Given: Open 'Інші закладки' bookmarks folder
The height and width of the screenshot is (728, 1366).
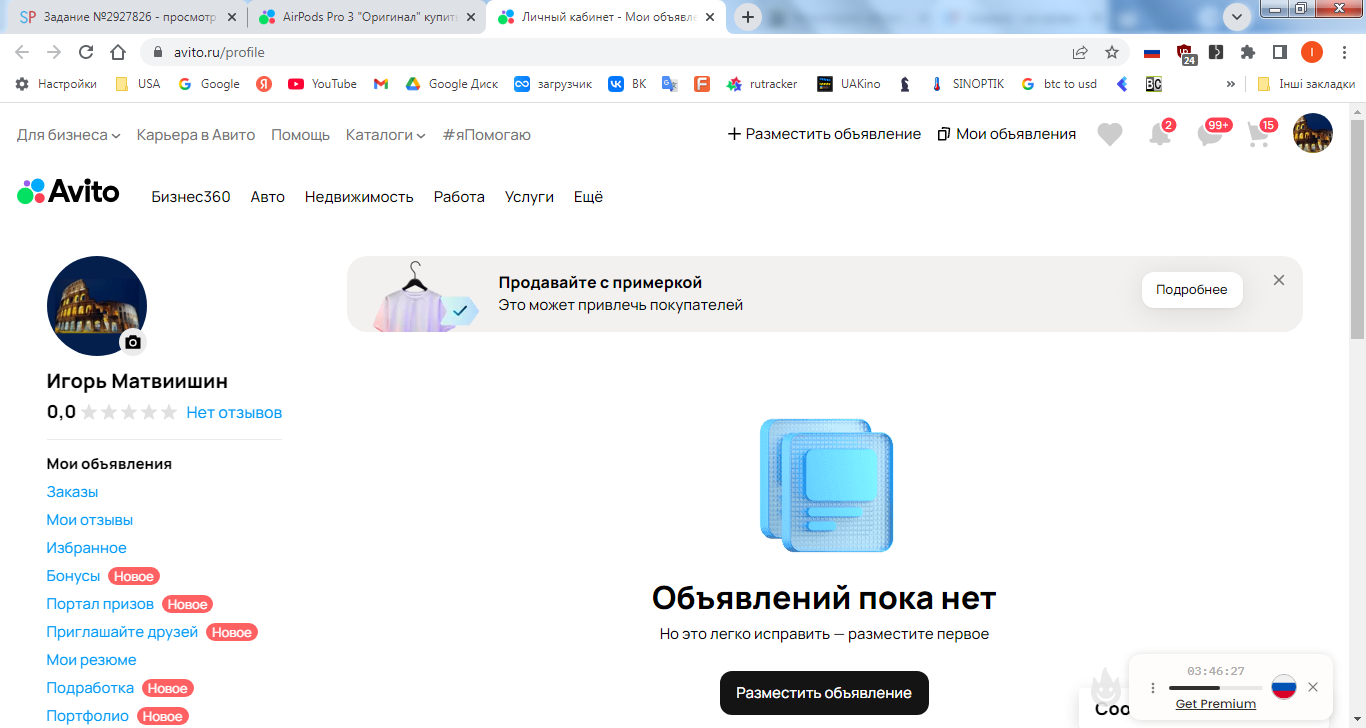Looking at the screenshot, I should point(1306,84).
